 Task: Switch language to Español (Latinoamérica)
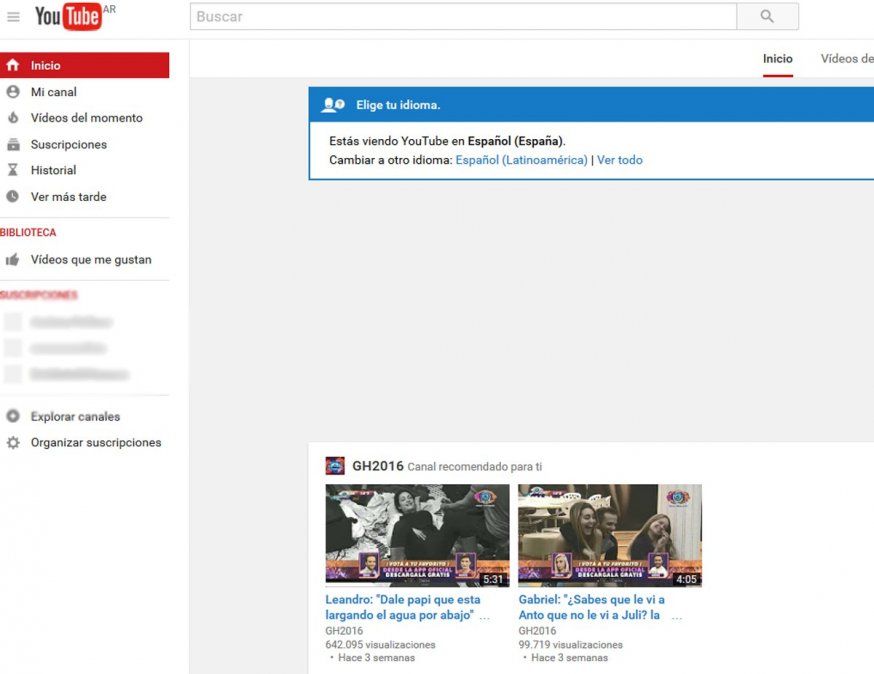521,160
